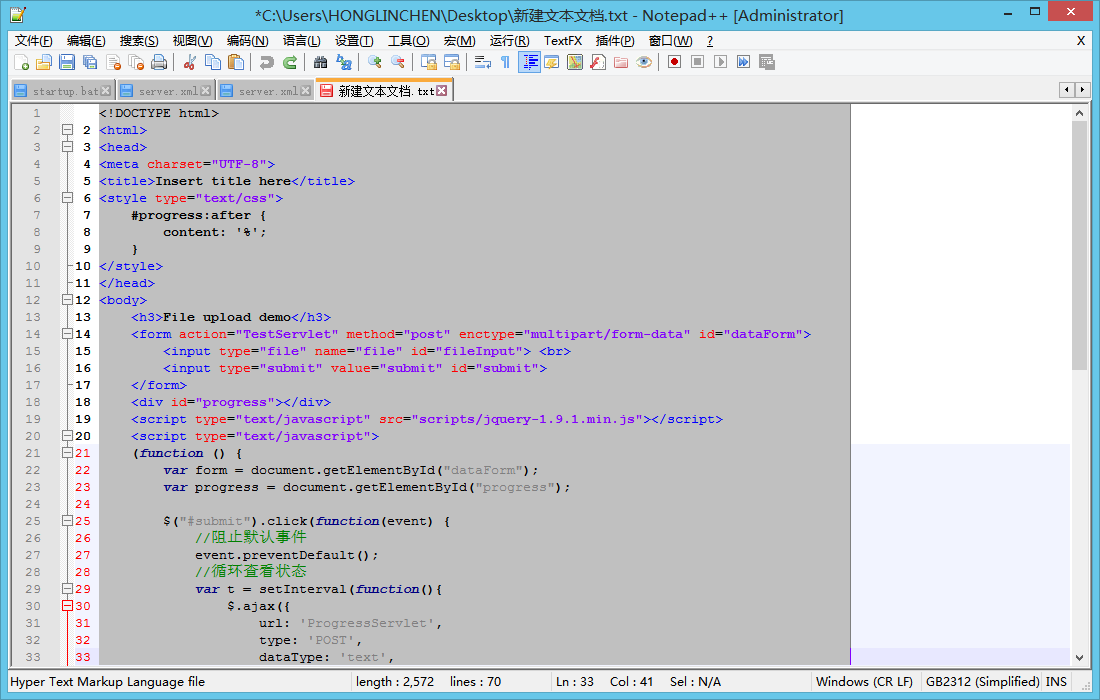Open the Document Map icon

(x=575, y=62)
